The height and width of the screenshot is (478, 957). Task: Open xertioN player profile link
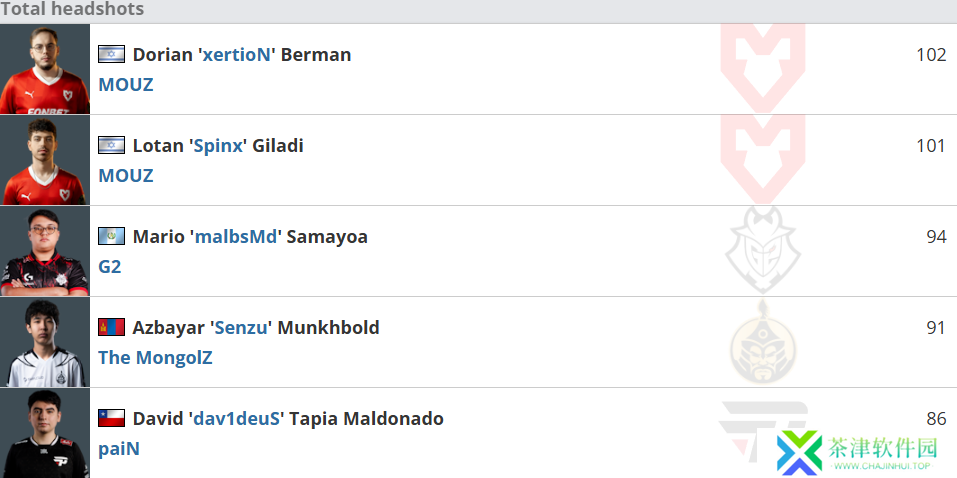[x=236, y=54]
